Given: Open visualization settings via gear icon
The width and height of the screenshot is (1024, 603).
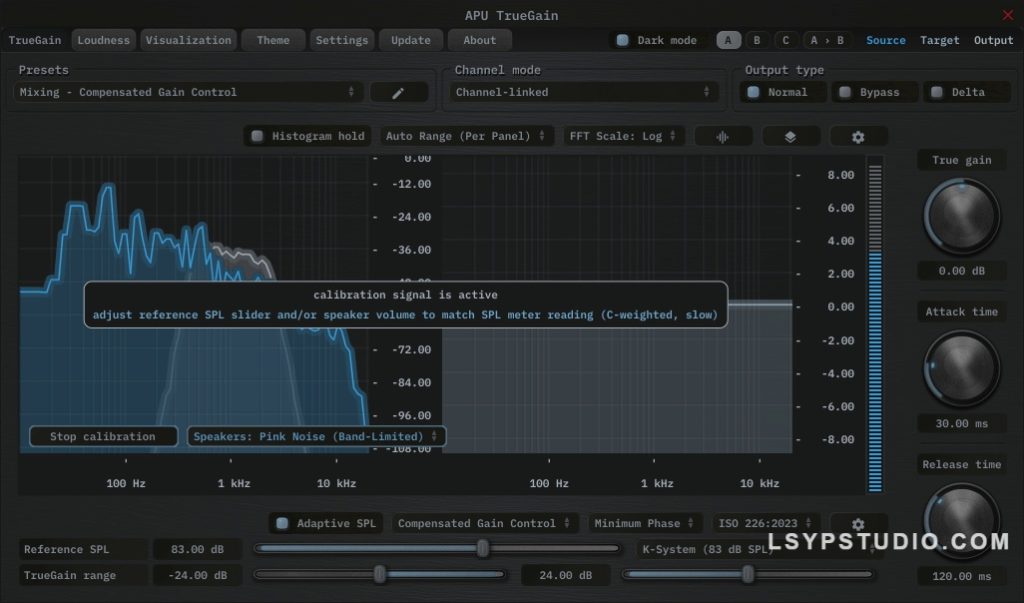Looking at the screenshot, I should point(858,135).
